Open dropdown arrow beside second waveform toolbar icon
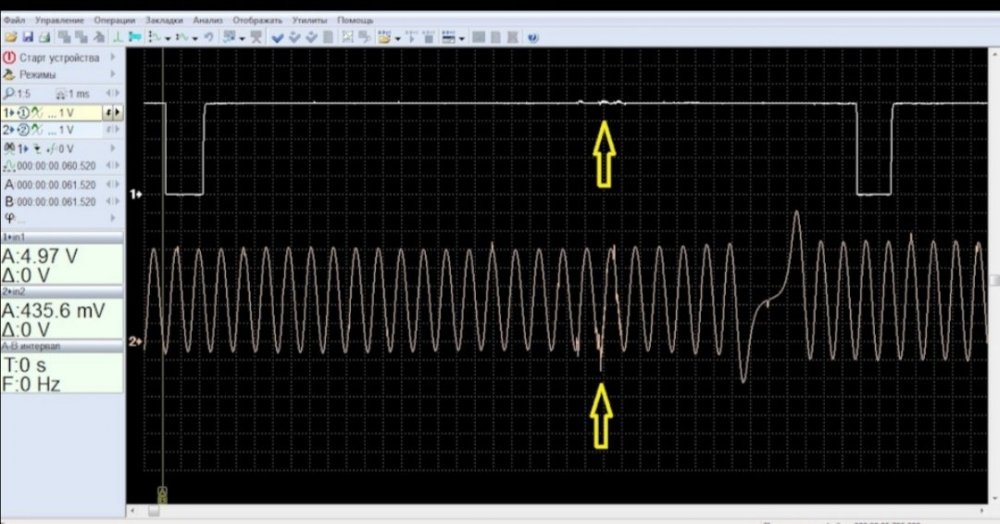The width and height of the screenshot is (1000, 524). 195,39
